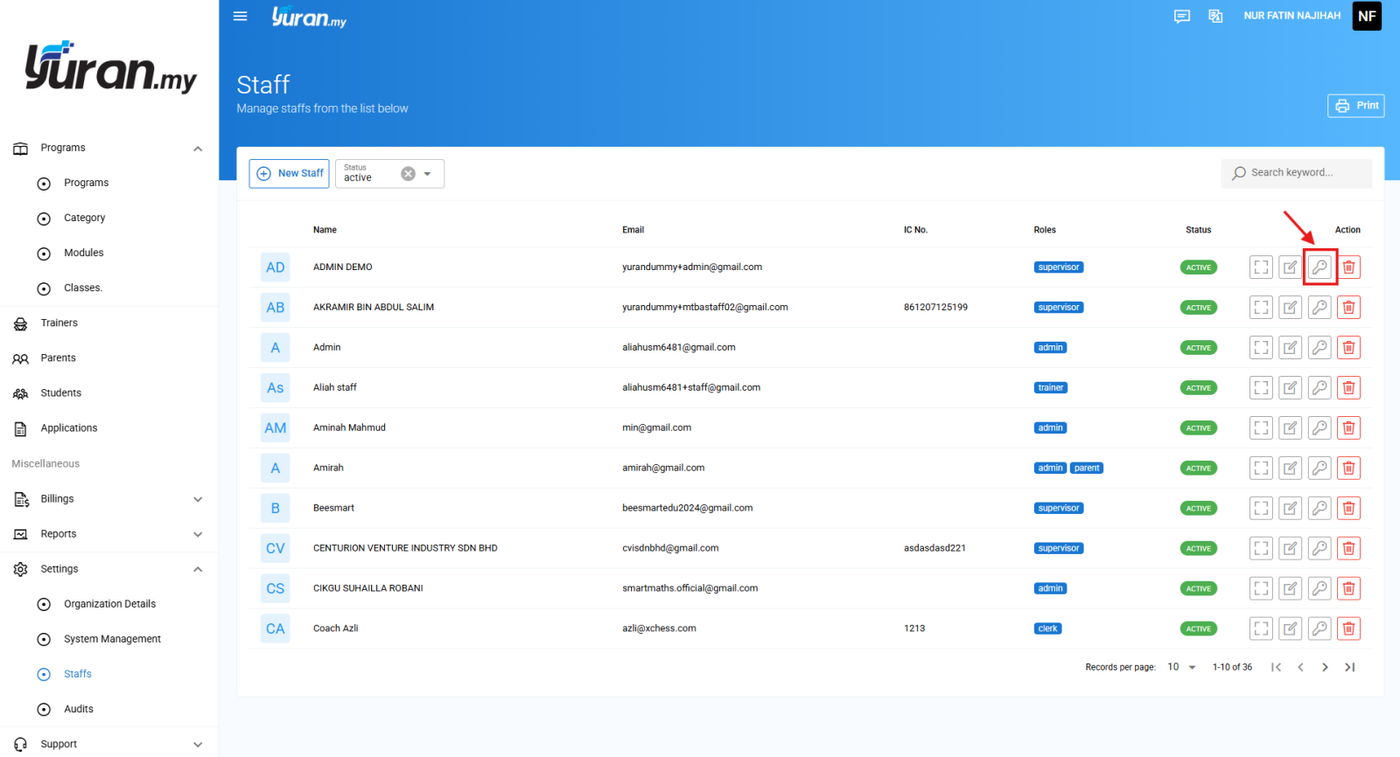1400x757 pixels.
Task: Click the Print button
Action: tap(1356, 105)
